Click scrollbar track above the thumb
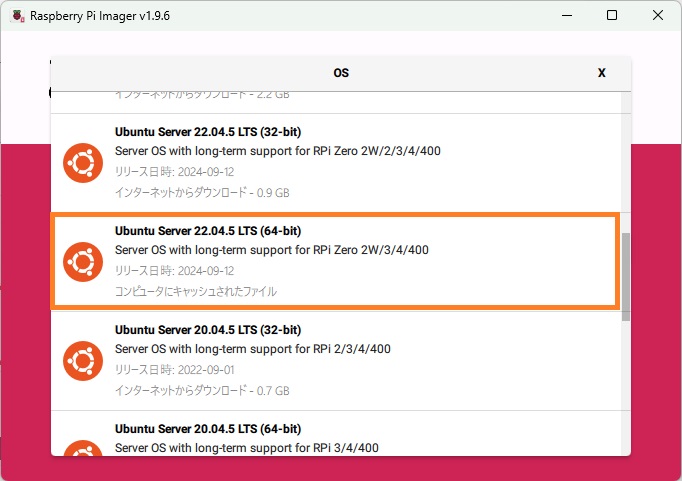 tap(626, 160)
